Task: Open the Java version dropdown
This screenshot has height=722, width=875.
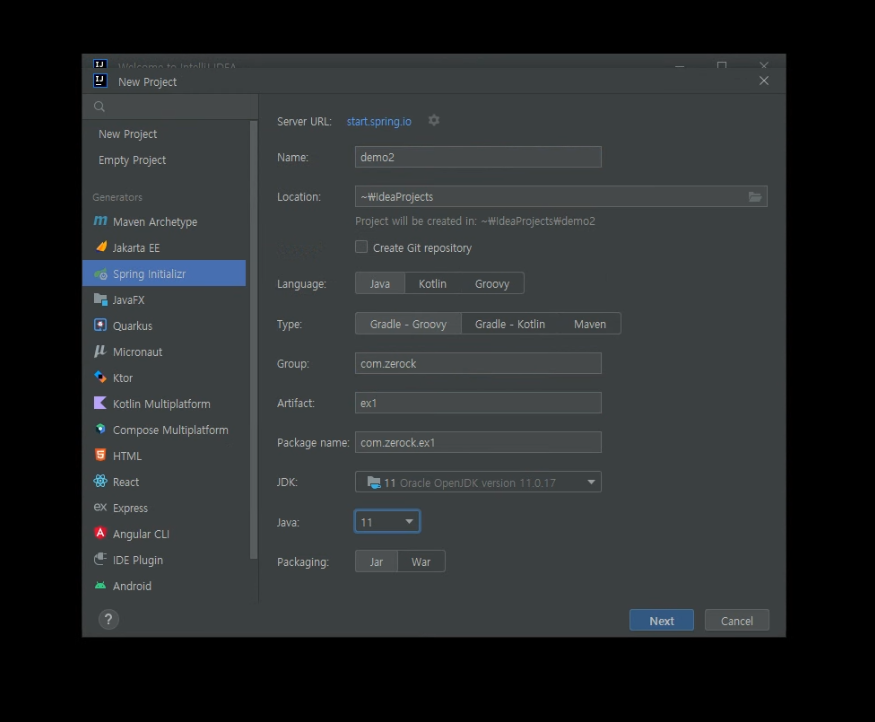Action: coord(387,522)
